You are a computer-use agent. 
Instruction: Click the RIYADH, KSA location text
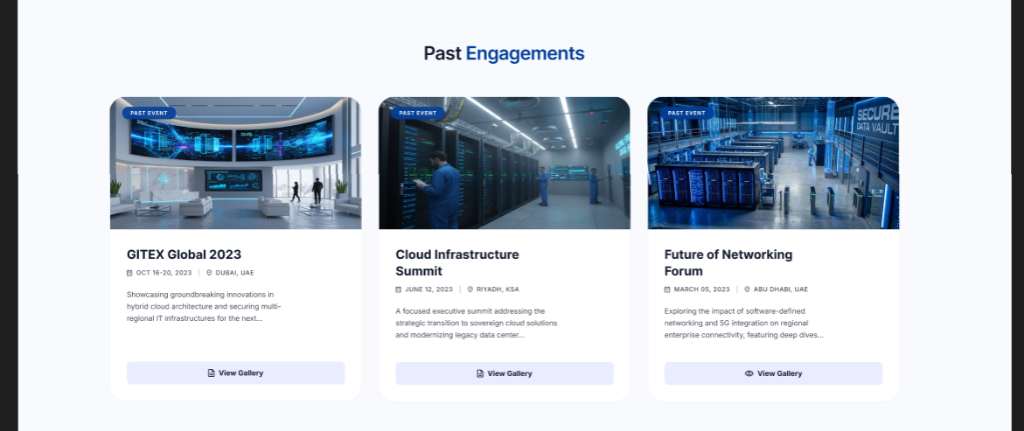[x=498, y=289]
